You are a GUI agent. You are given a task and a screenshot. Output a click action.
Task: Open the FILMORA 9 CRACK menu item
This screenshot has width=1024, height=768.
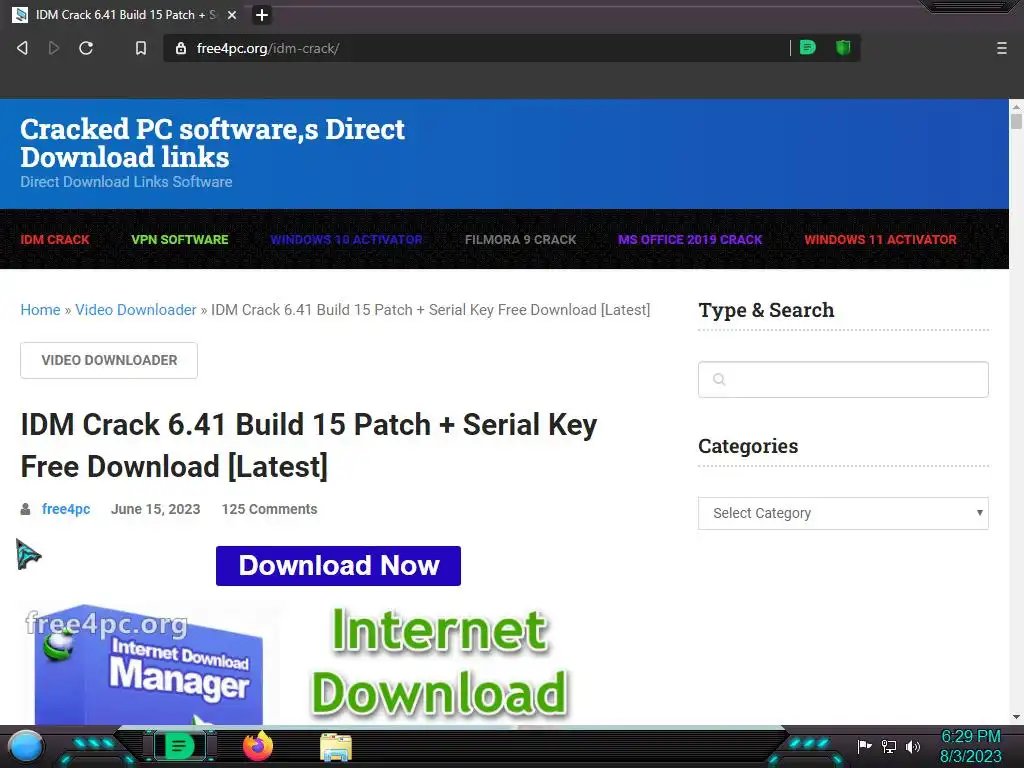(x=520, y=240)
